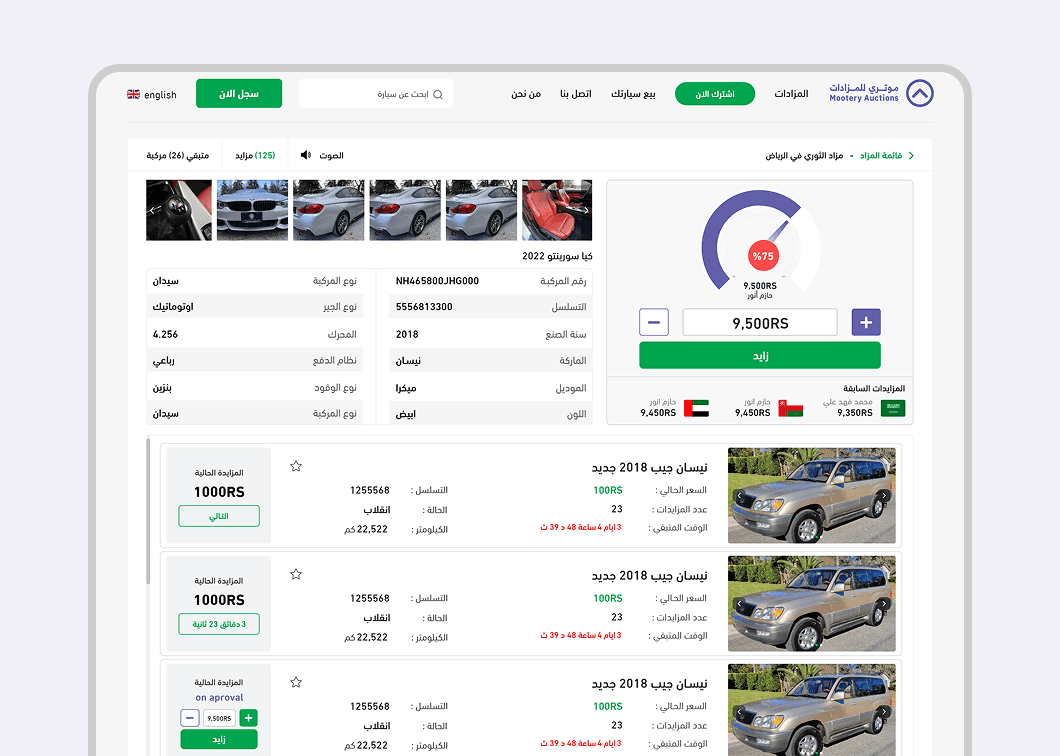Mute the auction sound via the speaker icon
The width and height of the screenshot is (1060, 756).
(306, 155)
